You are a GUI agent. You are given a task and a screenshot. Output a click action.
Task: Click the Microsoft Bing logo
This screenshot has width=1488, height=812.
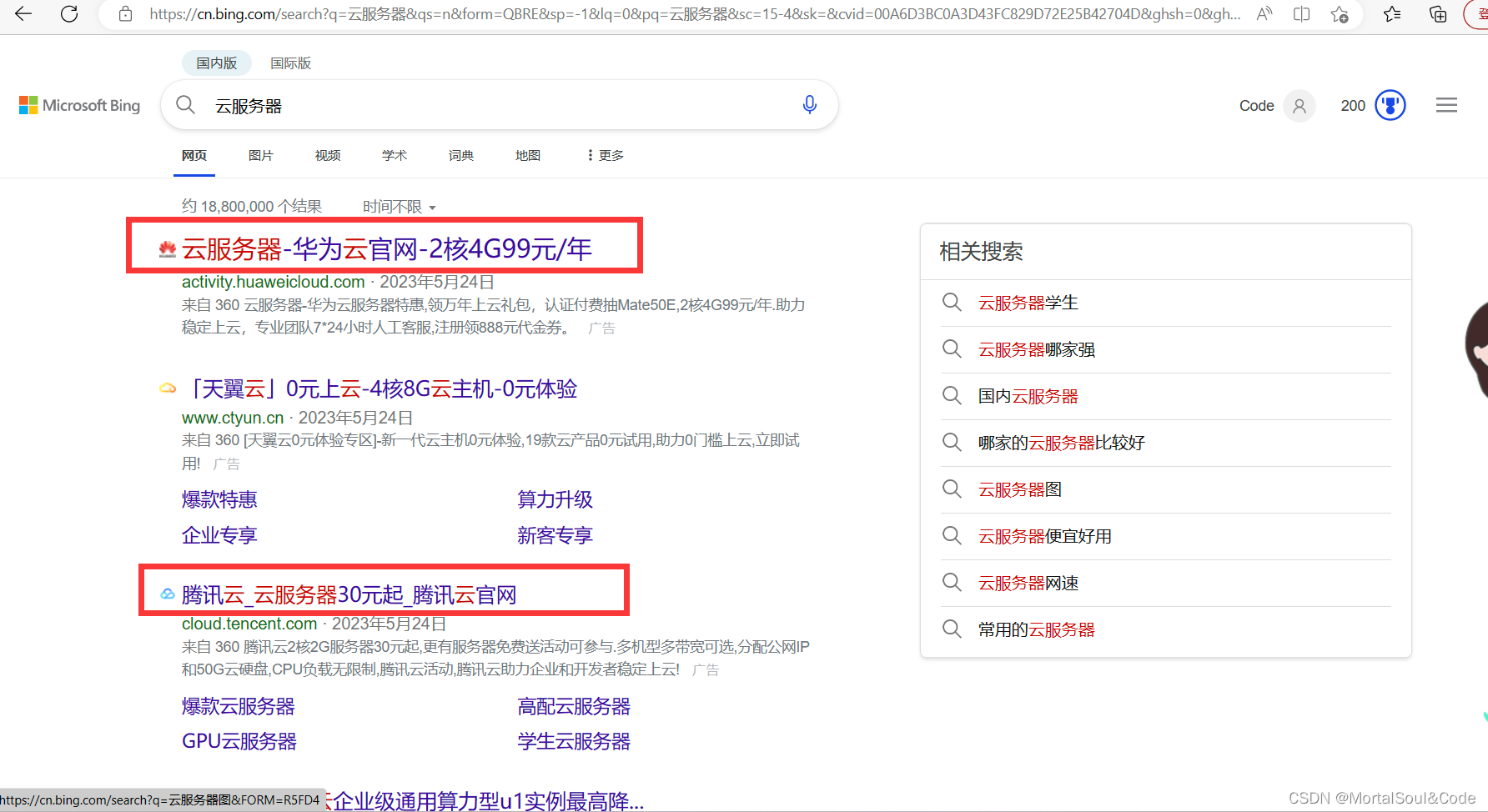tap(79, 105)
